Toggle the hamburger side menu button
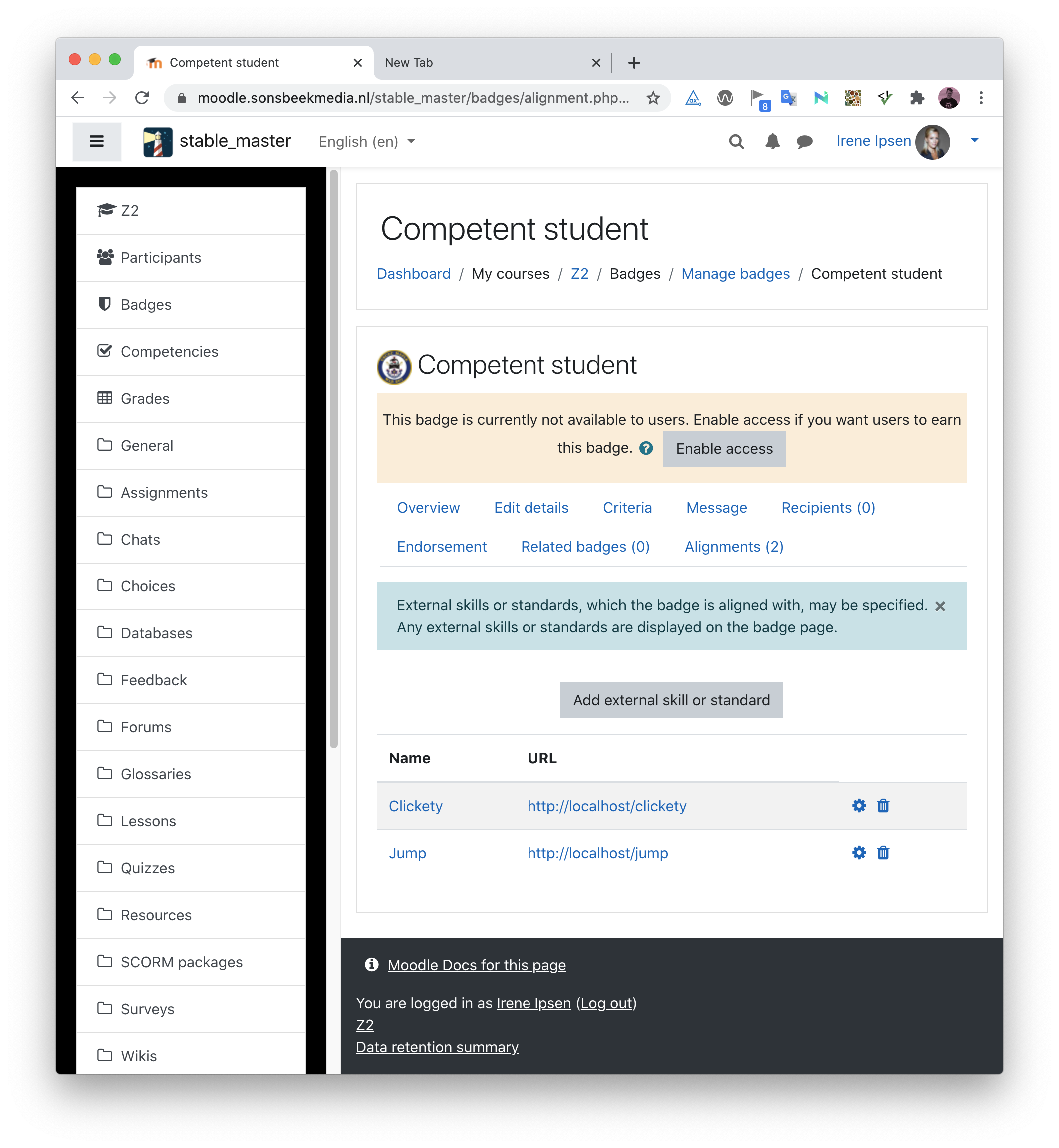The image size is (1059, 1148). tap(97, 141)
